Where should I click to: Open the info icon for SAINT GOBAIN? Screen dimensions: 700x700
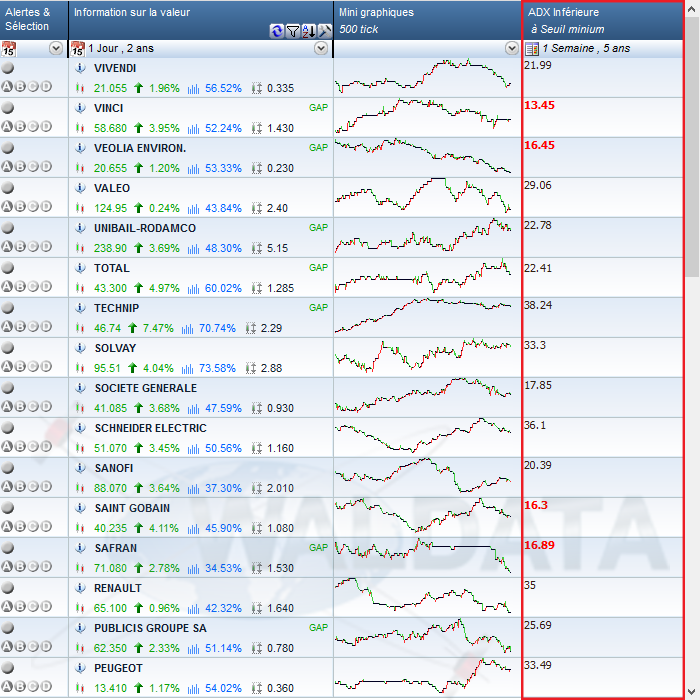[x=80, y=508]
